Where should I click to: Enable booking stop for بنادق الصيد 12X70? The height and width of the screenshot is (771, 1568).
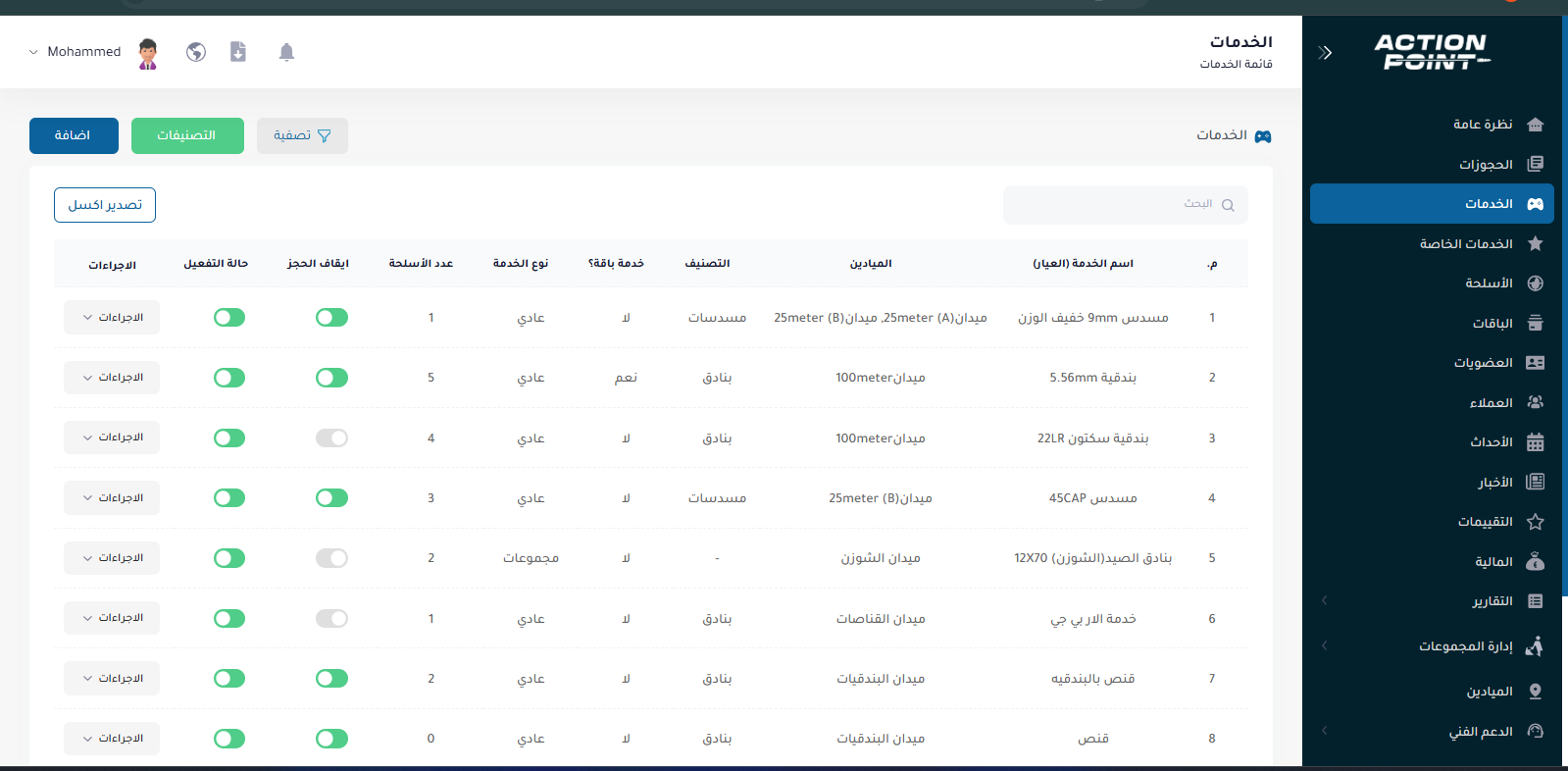331,558
